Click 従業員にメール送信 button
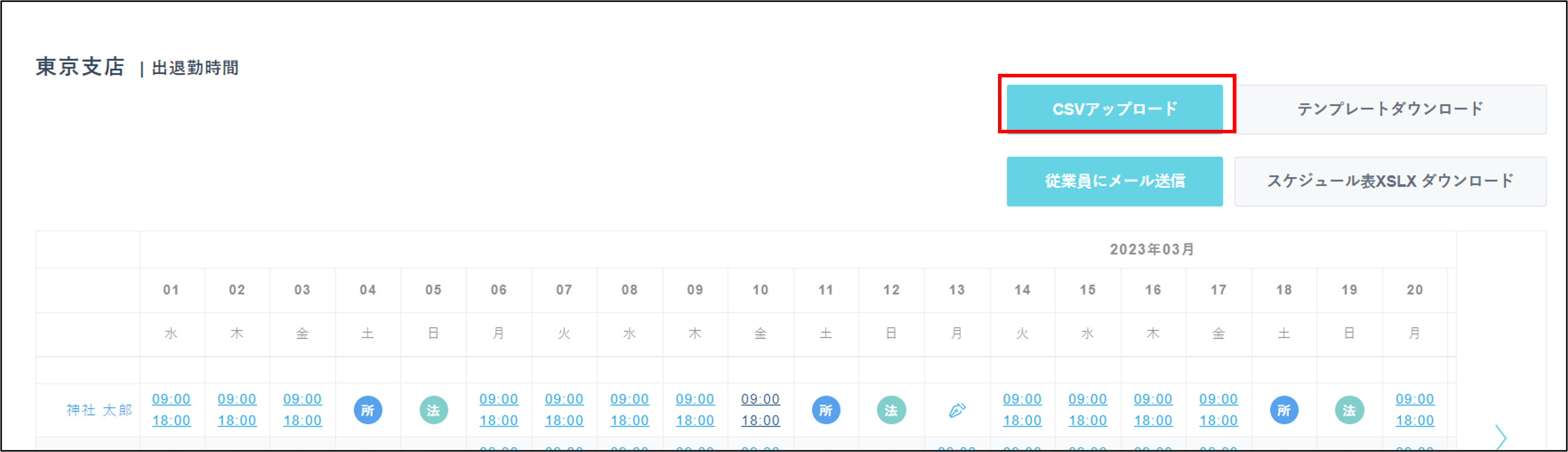1568x452 pixels. pos(1115,181)
